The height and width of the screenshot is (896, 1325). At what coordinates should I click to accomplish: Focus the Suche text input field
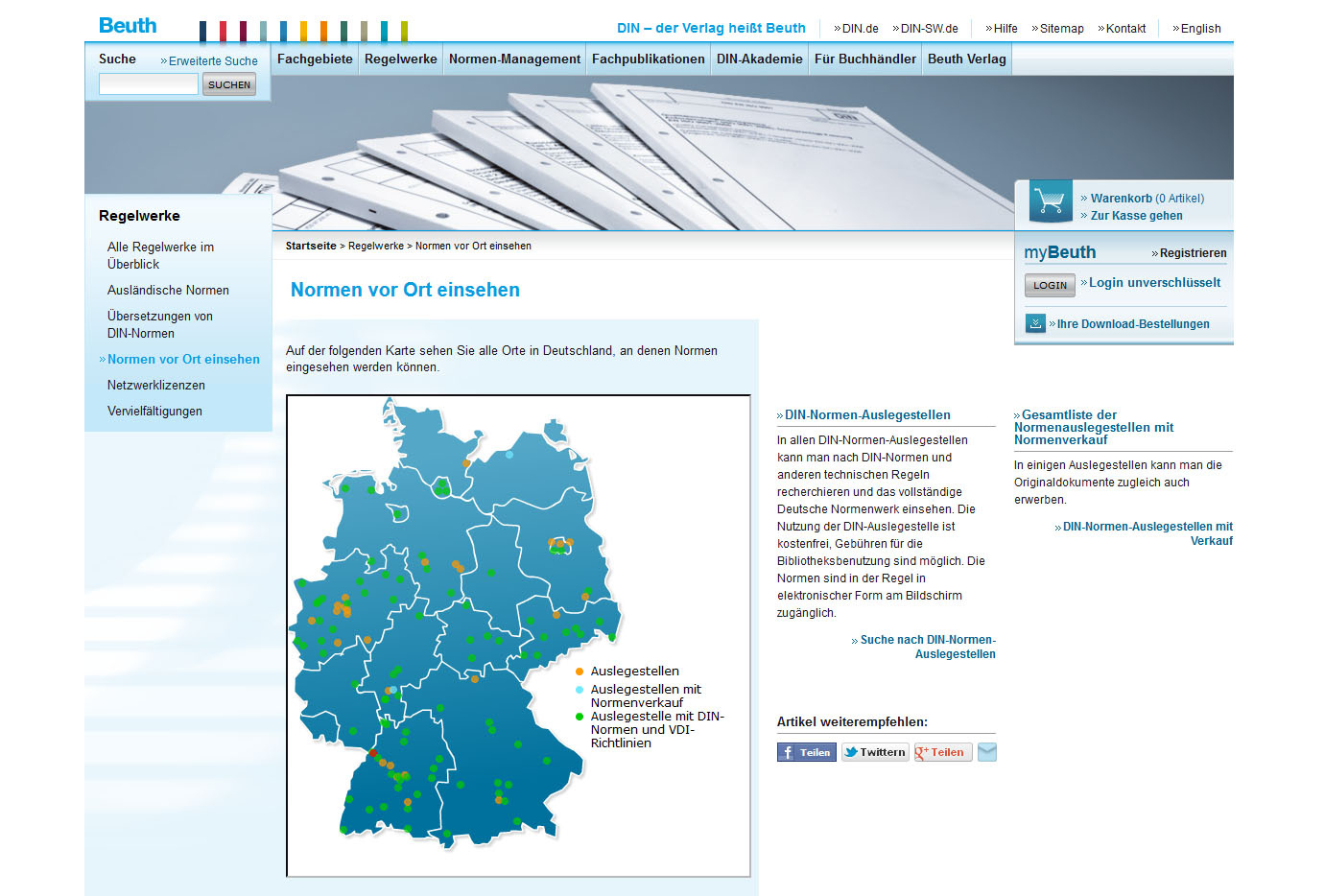point(149,84)
